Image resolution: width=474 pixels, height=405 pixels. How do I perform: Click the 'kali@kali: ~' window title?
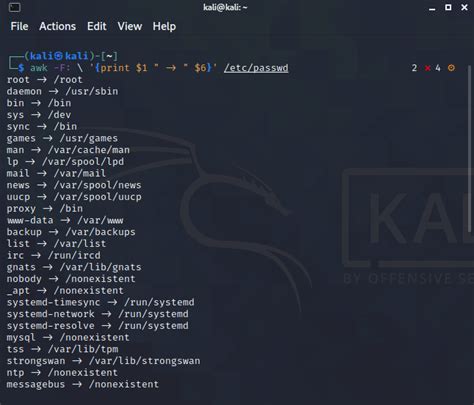[225, 7]
